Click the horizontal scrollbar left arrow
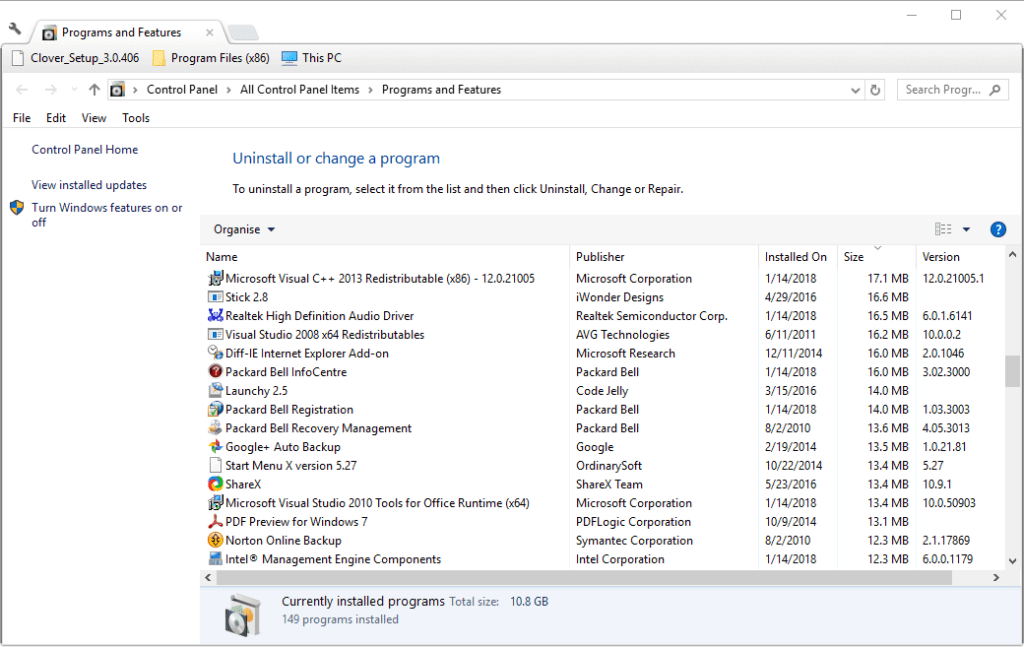This screenshot has height=647, width=1024. 208,578
